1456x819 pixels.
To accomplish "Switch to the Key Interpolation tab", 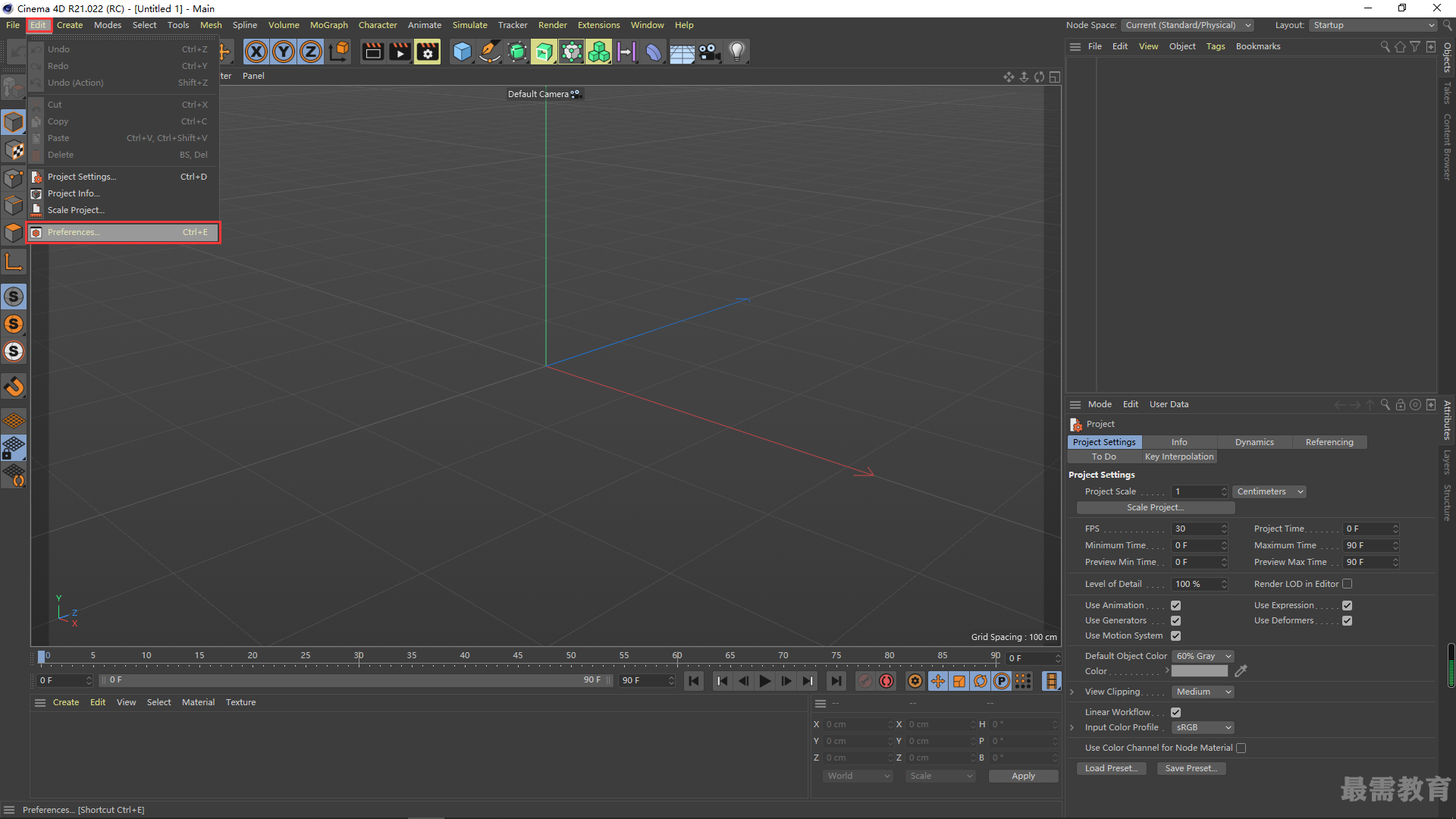I will tap(1179, 457).
